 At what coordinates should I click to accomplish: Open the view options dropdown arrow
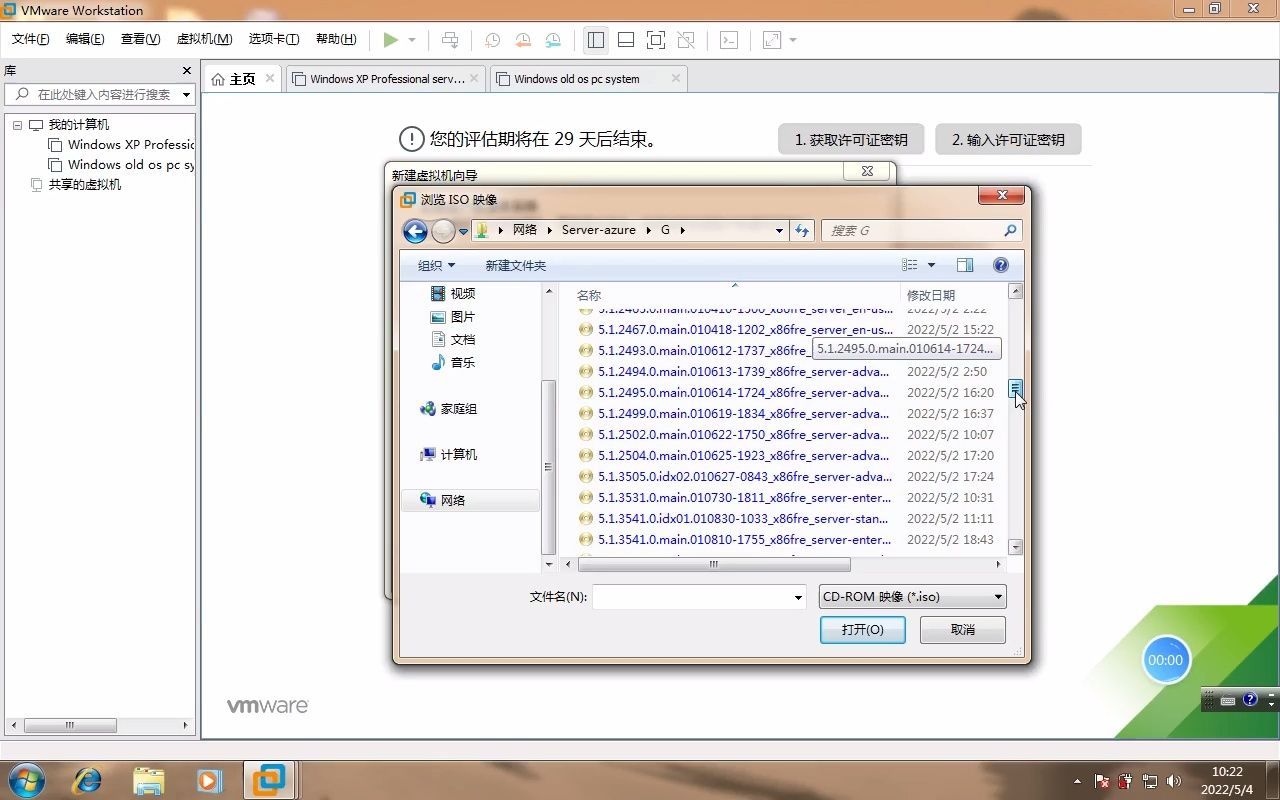click(x=931, y=265)
